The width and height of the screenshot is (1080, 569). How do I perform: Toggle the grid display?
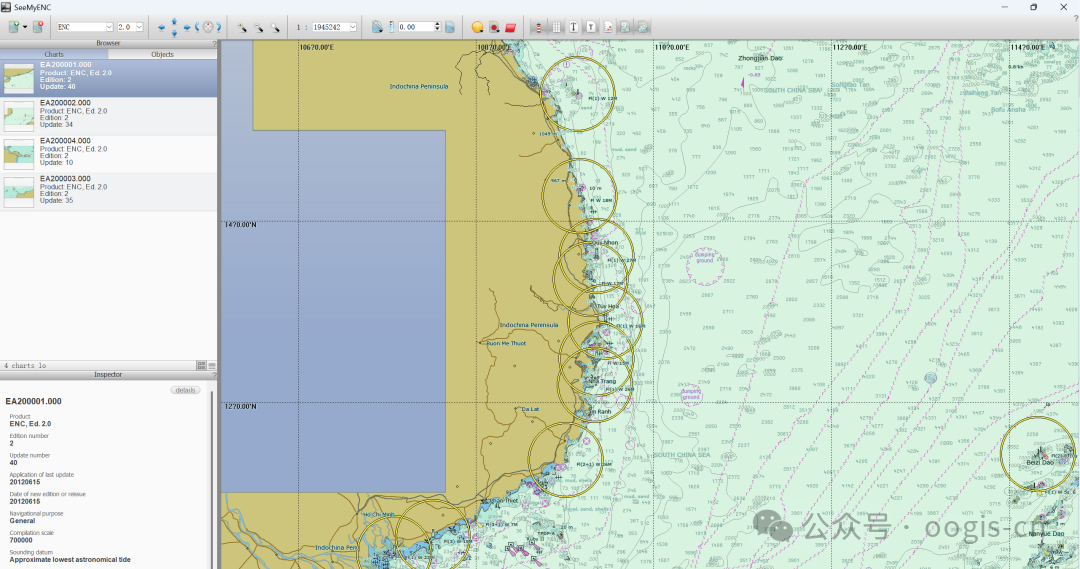click(x=556, y=27)
